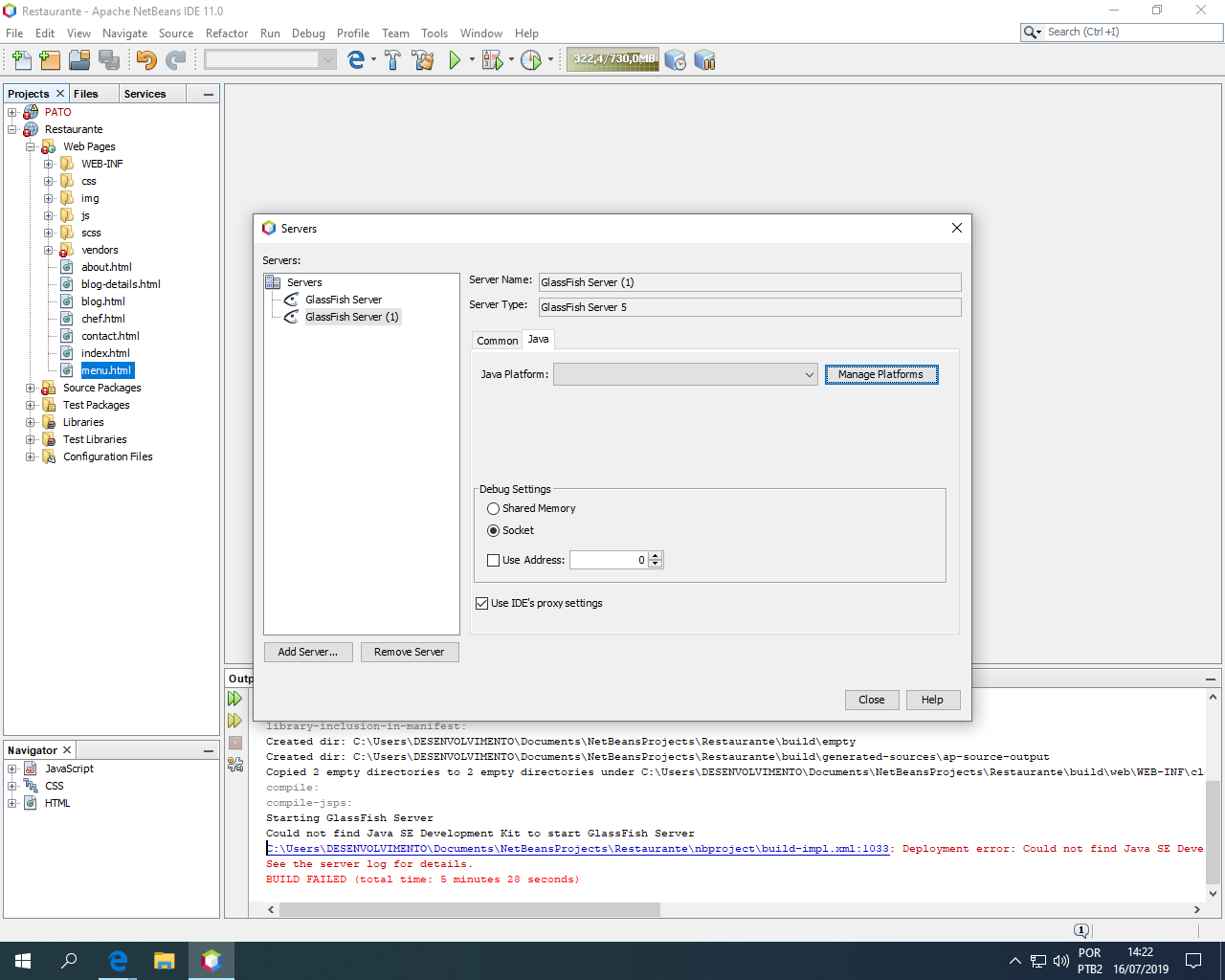
Task: Click the Redo toolbar icon
Action: click(x=175, y=60)
